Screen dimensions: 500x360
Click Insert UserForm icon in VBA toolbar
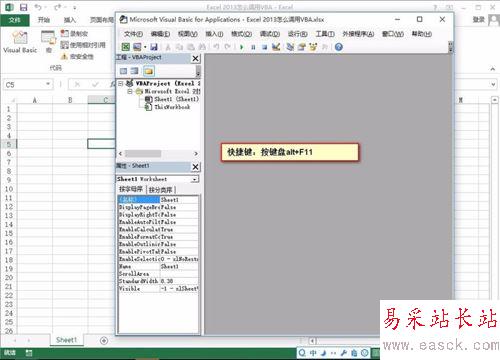137,47
